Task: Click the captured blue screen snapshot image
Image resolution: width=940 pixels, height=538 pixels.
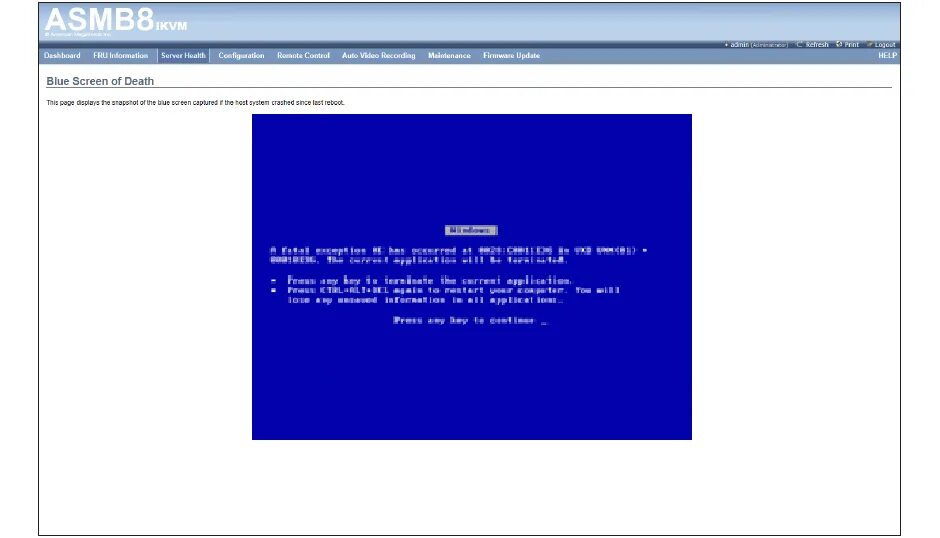Action: coord(472,276)
